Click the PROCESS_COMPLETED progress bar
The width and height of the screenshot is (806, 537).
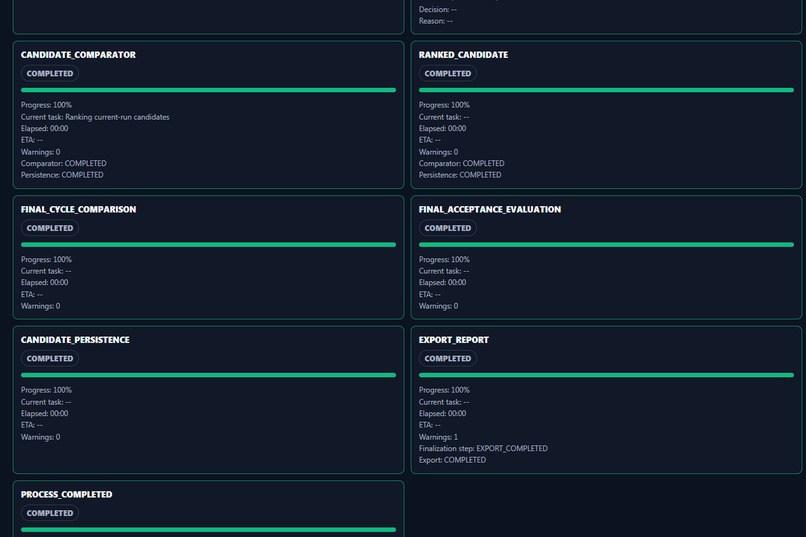point(208,530)
